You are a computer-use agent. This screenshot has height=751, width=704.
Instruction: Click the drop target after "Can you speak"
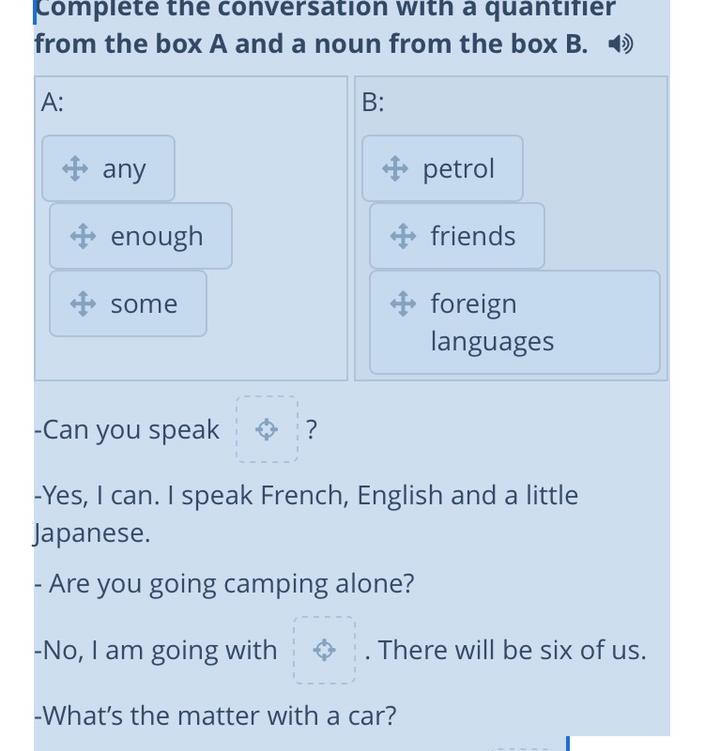pyautogui.click(x=267, y=430)
